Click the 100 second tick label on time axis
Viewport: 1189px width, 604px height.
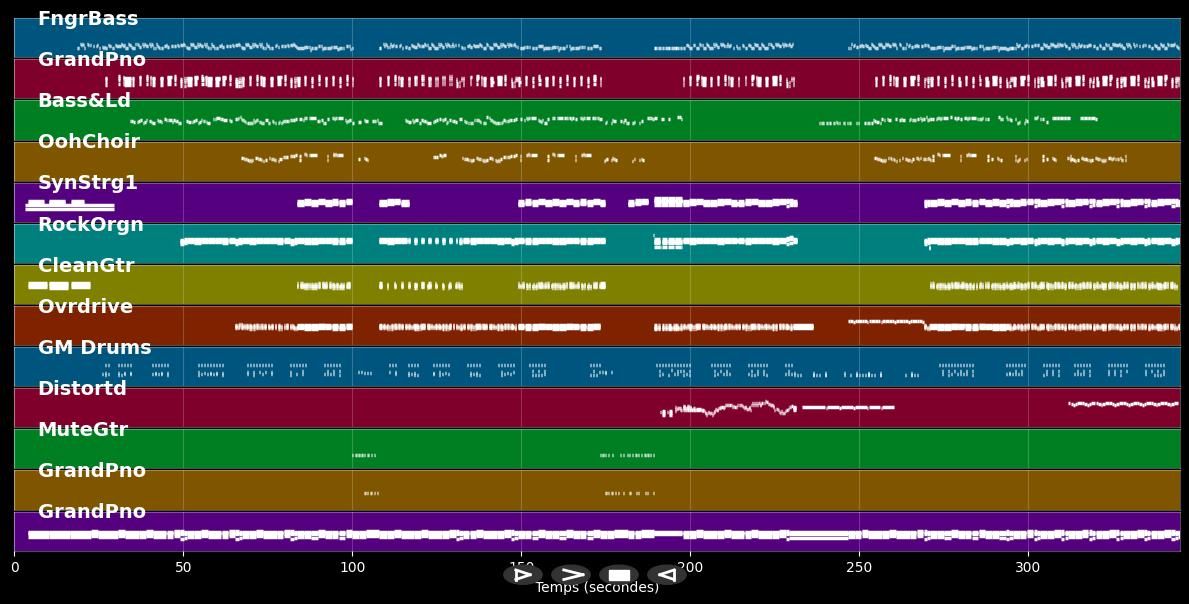tap(352, 568)
